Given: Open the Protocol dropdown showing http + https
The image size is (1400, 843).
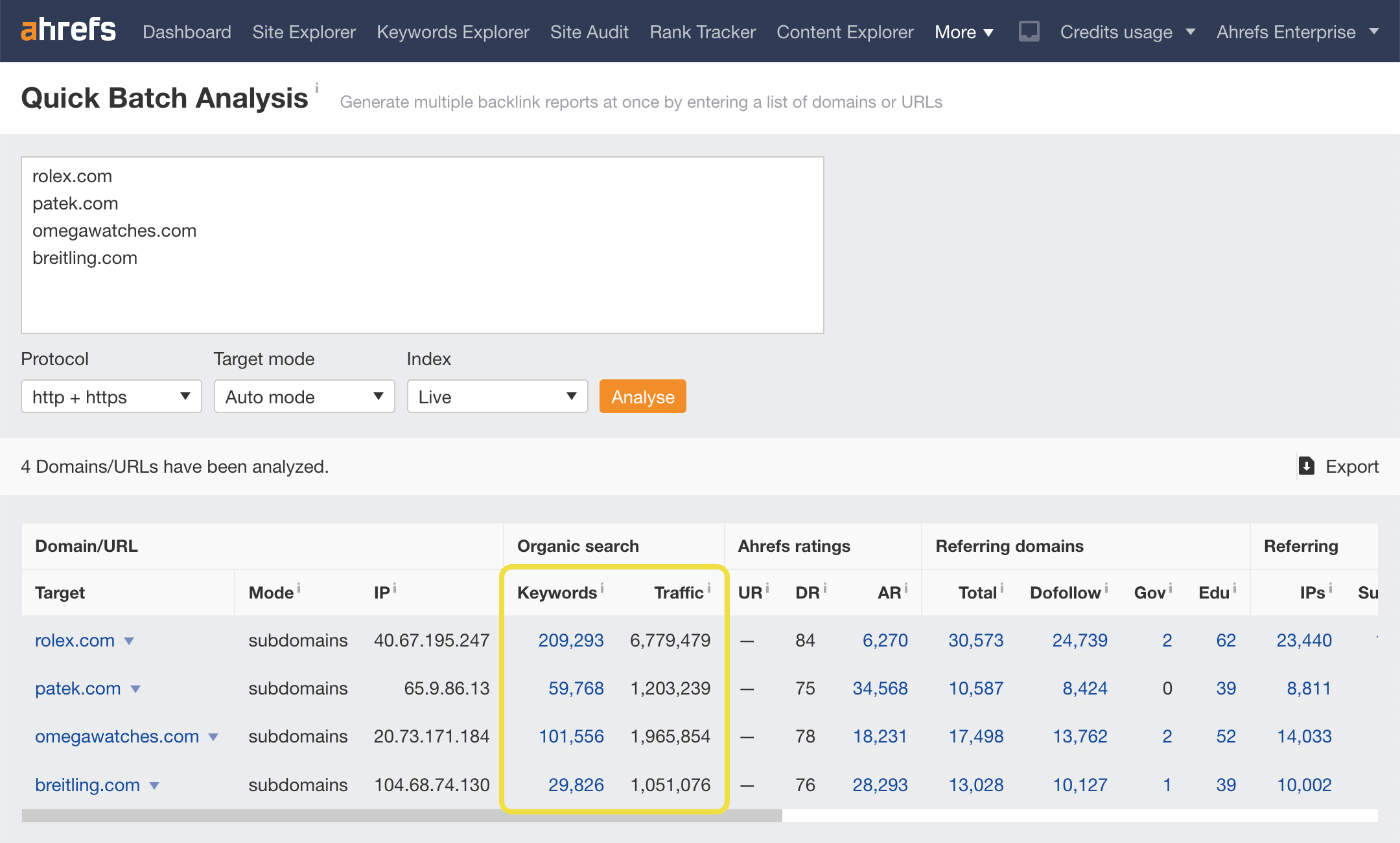Looking at the screenshot, I should coord(111,396).
